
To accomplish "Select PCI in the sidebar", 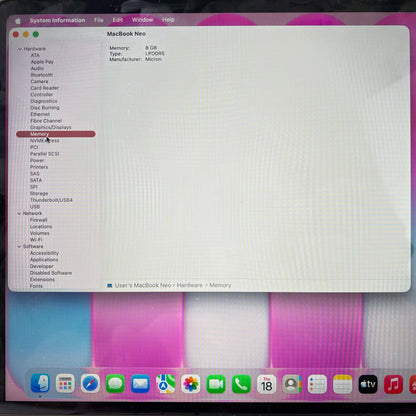I will point(34,147).
